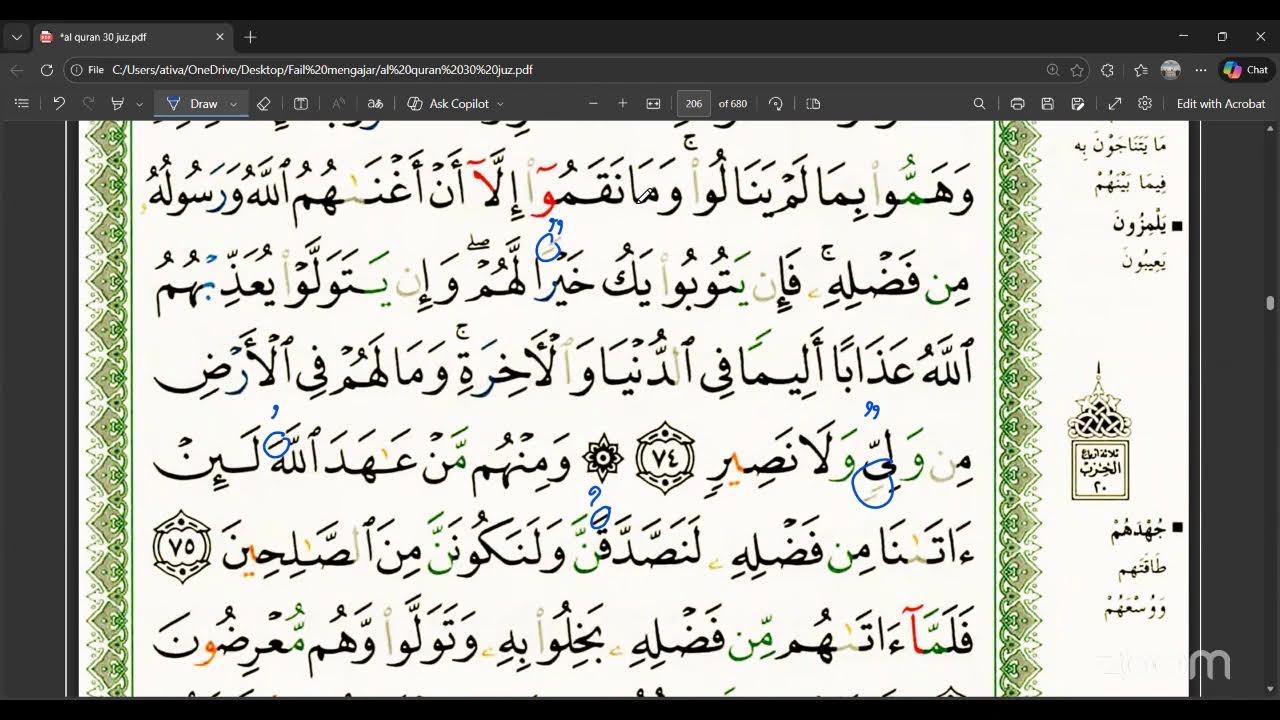The image size is (1280, 720).
Task: Save the PDF file
Action: [1047, 103]
